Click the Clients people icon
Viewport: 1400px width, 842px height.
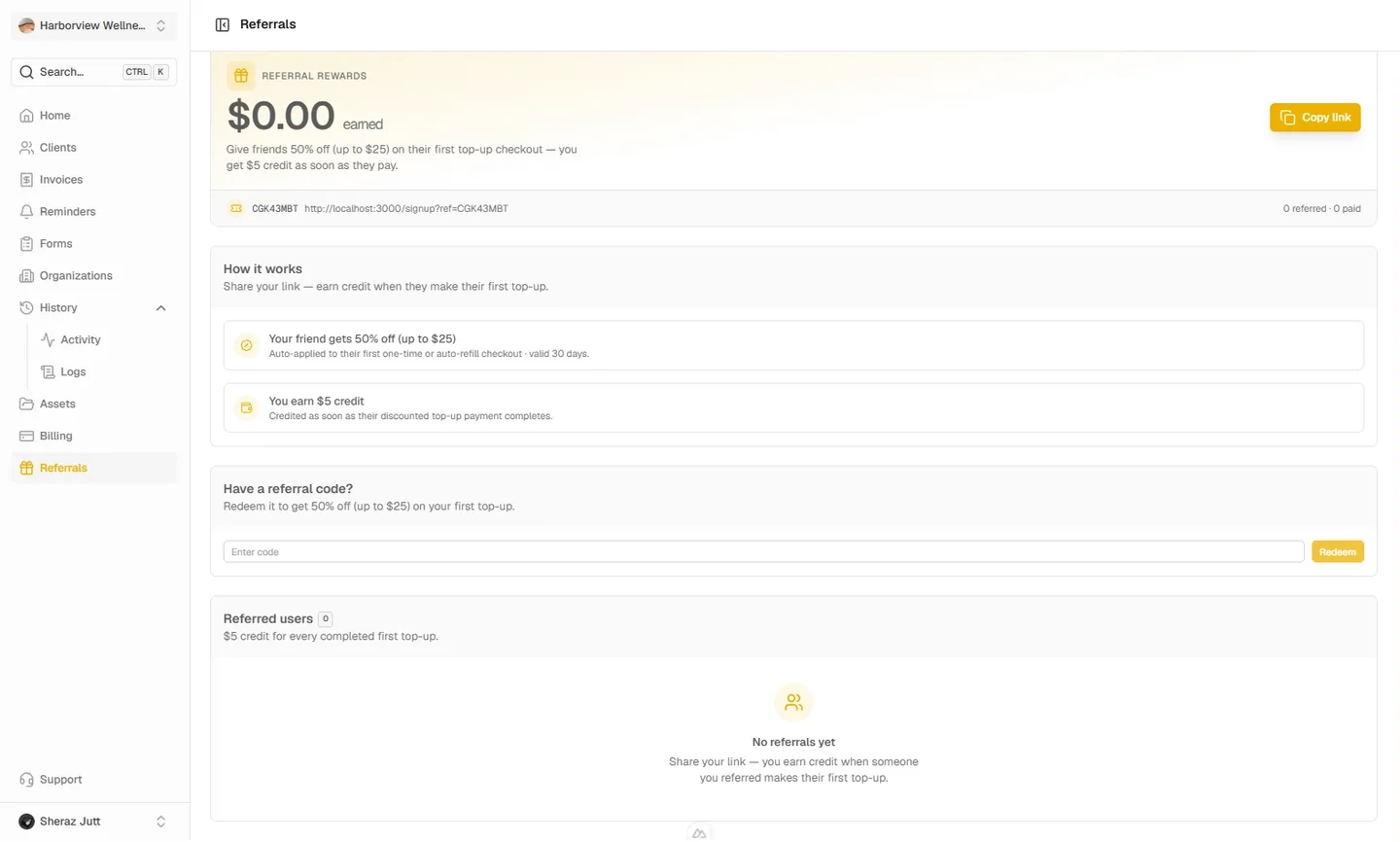(26, 148)
